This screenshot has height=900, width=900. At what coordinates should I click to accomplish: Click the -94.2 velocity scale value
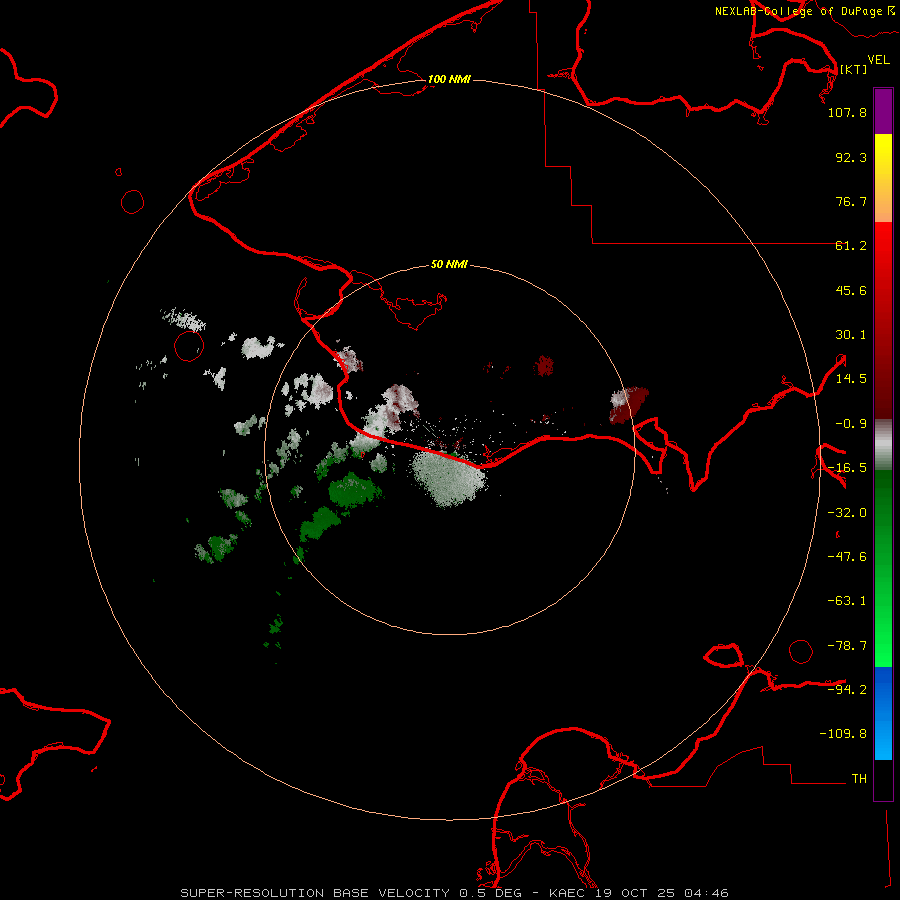click(847, 689)
